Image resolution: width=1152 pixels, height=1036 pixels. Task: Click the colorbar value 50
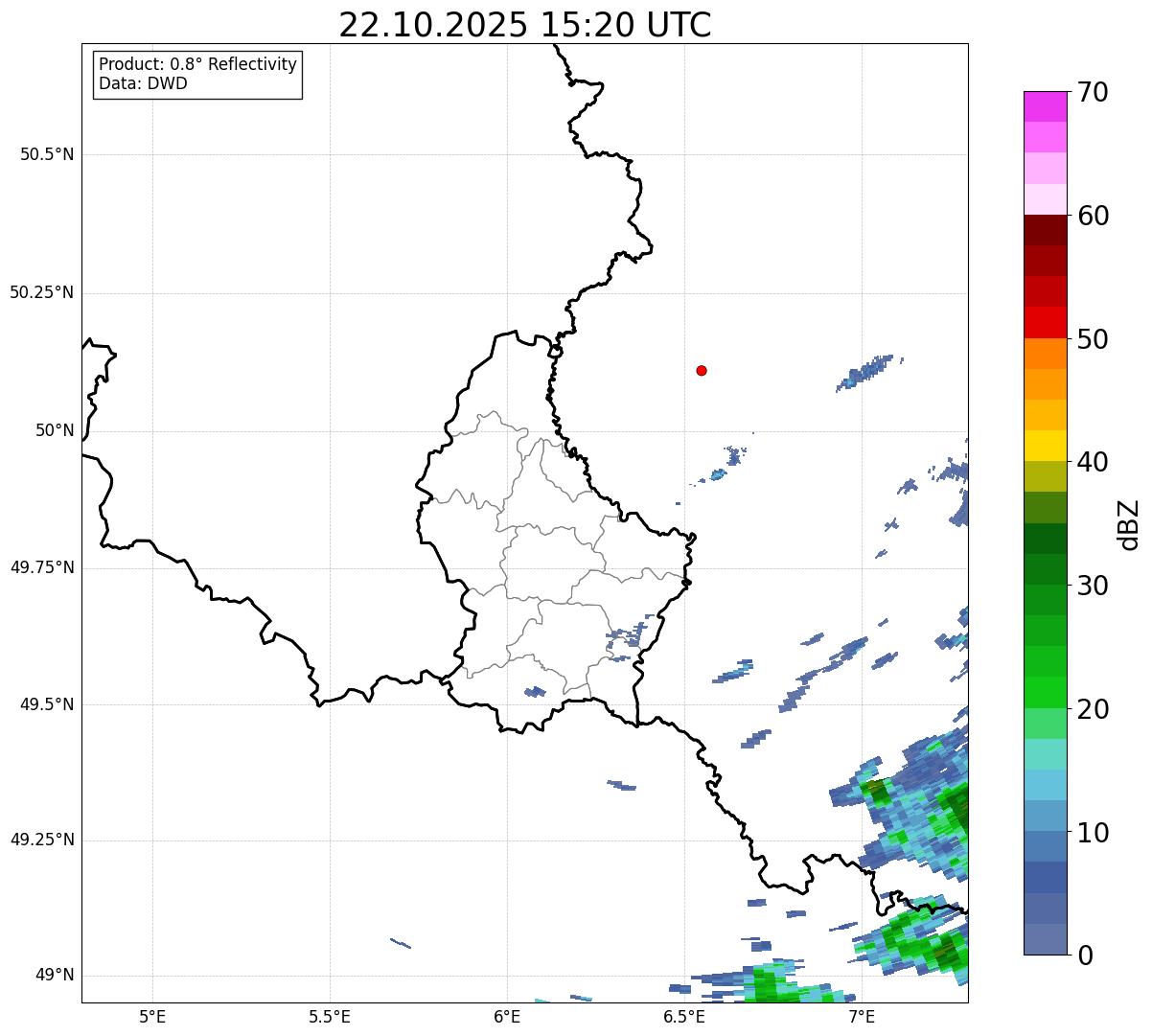click(x=1093, y=339)
